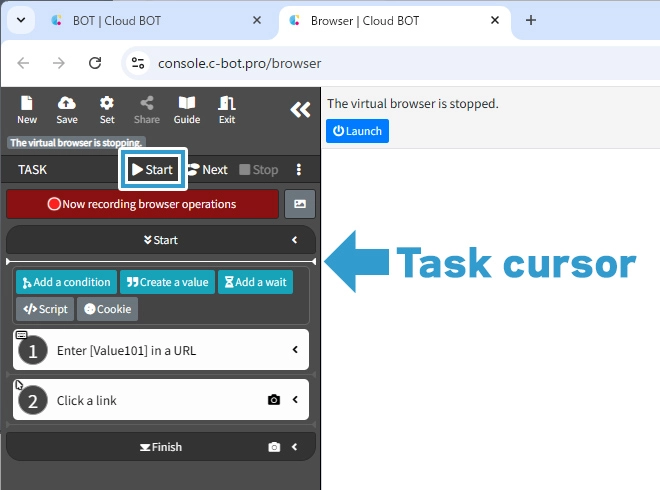Expand the Start block chevron

[295, 240]
